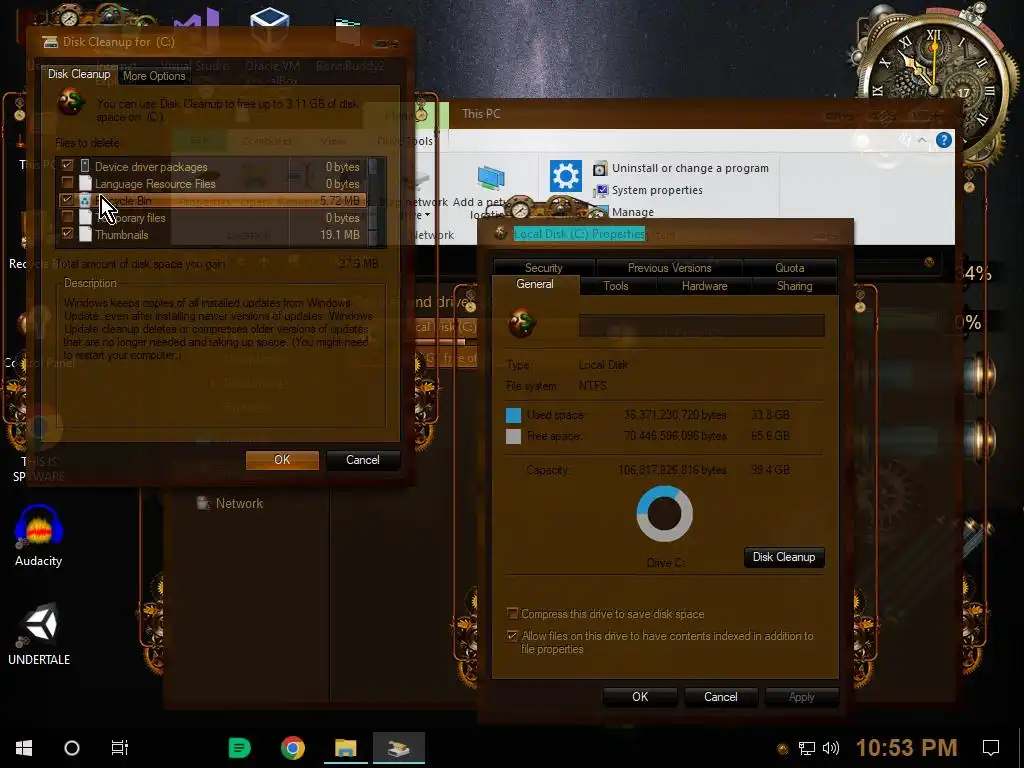This screenshot has height=768, width=1024.
Task: Click the System properties icon
Action: [600, 190]
